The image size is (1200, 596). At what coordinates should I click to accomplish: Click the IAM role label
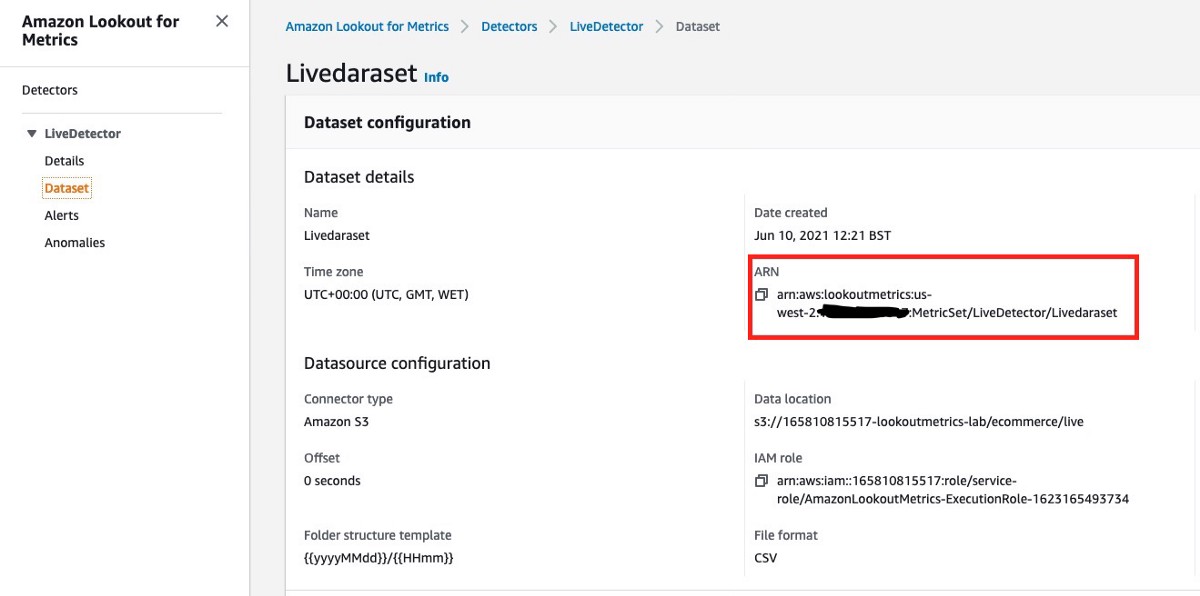(x=778, y=458)
